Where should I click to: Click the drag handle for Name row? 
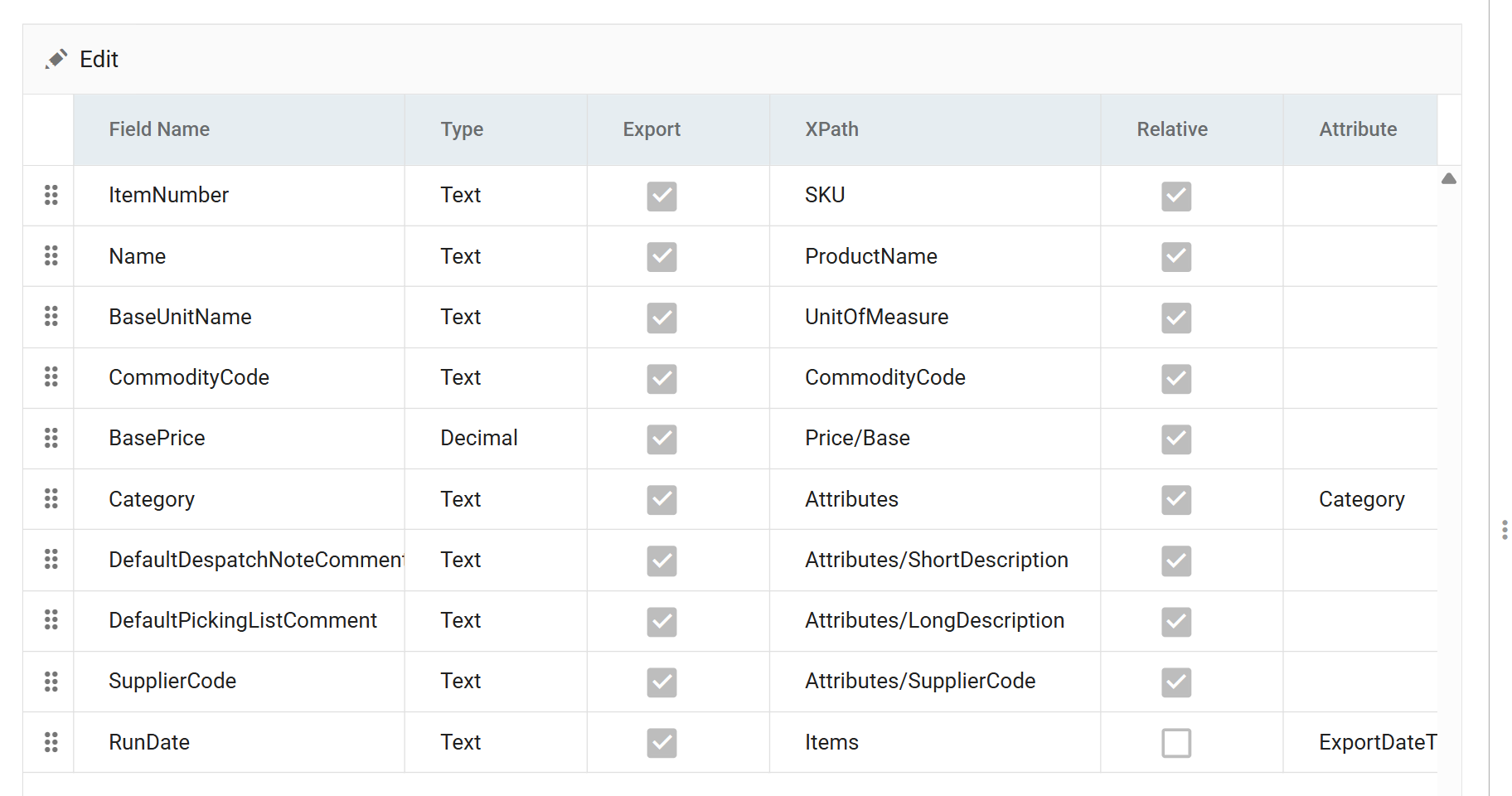point(51,255)
